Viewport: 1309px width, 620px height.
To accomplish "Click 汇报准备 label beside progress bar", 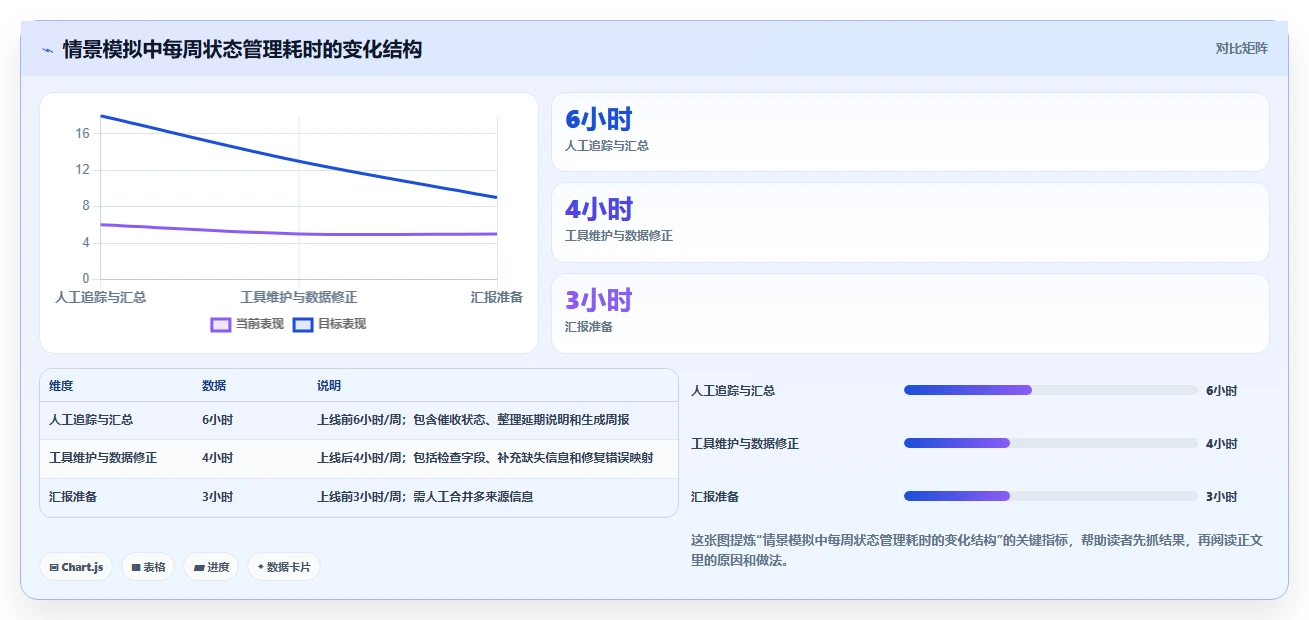I will coord(715,497).
